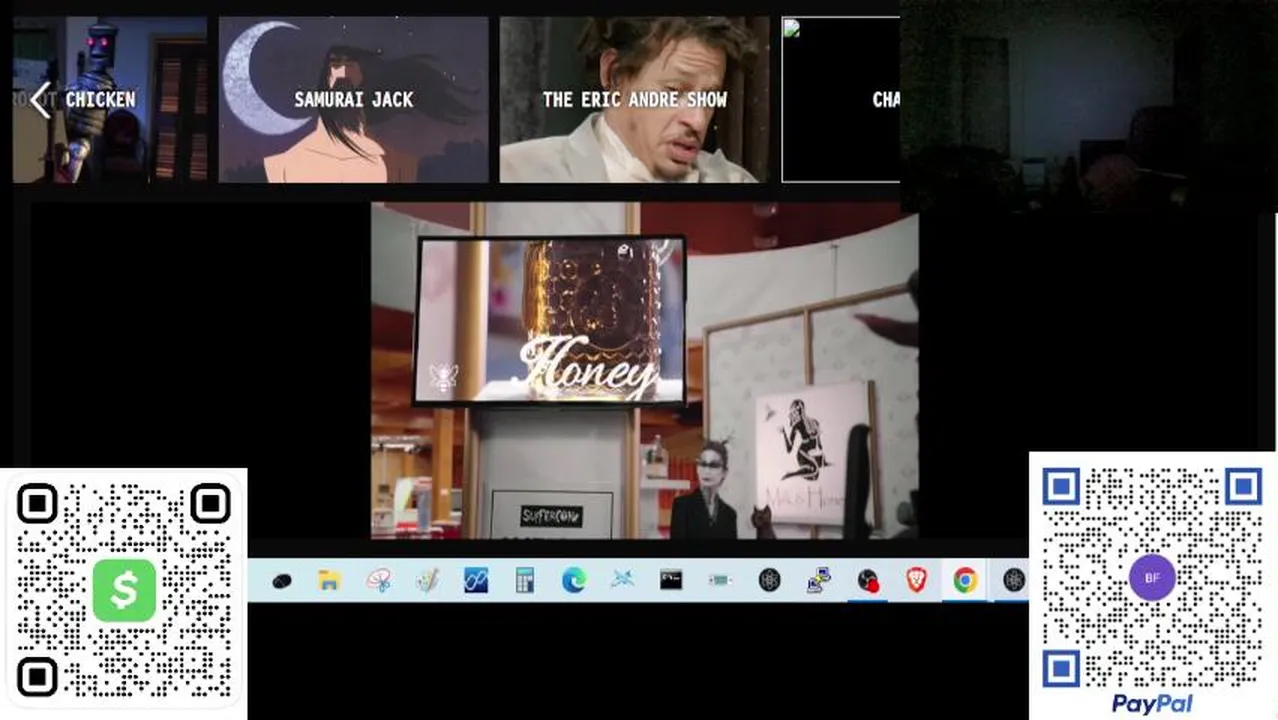Open the Robot Chicken show tile

[x=110, y=100]
